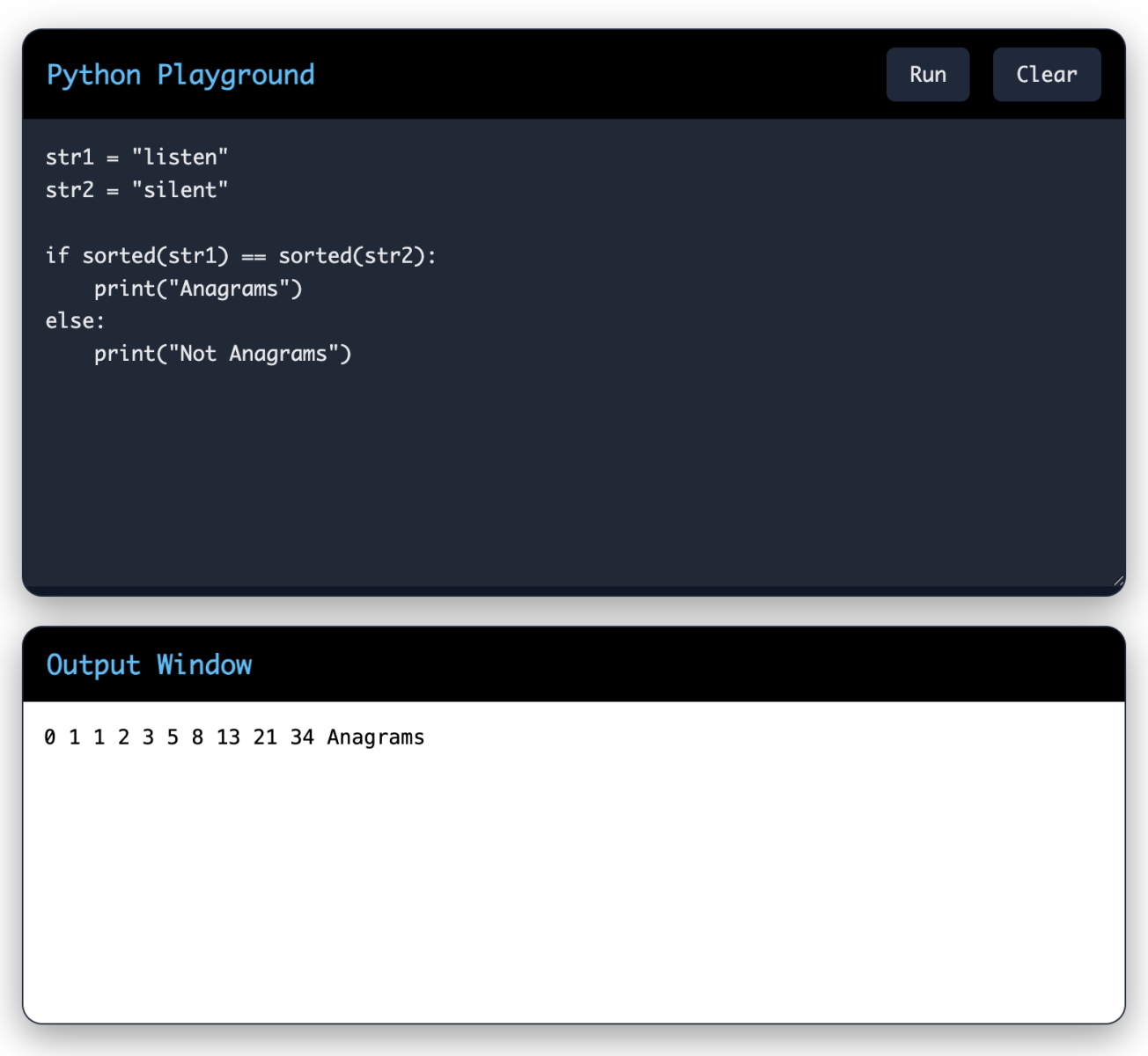Click the line str1 = "listen"
1148x1056 pixels.
[137, 157]
